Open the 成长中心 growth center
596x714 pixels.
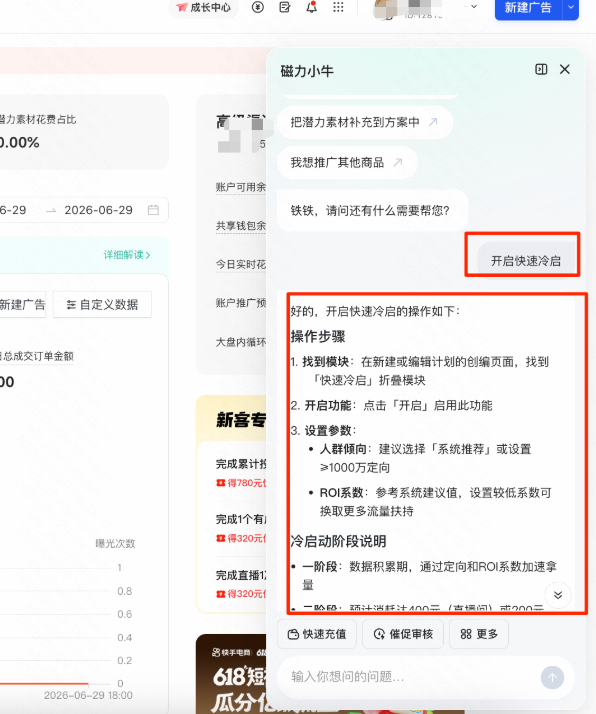point(204,7)
